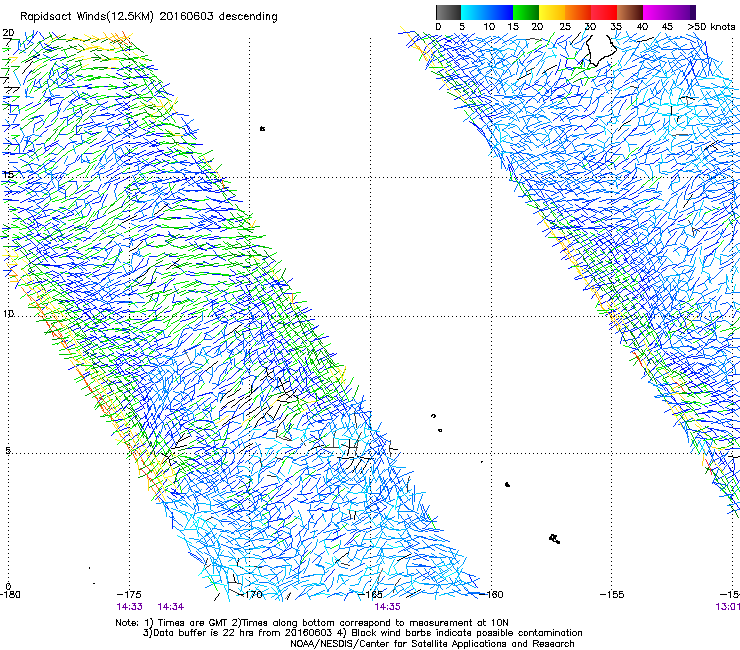
Task: Choose the magenta 40-45 knots legend swatch
Action: point(656,12)
